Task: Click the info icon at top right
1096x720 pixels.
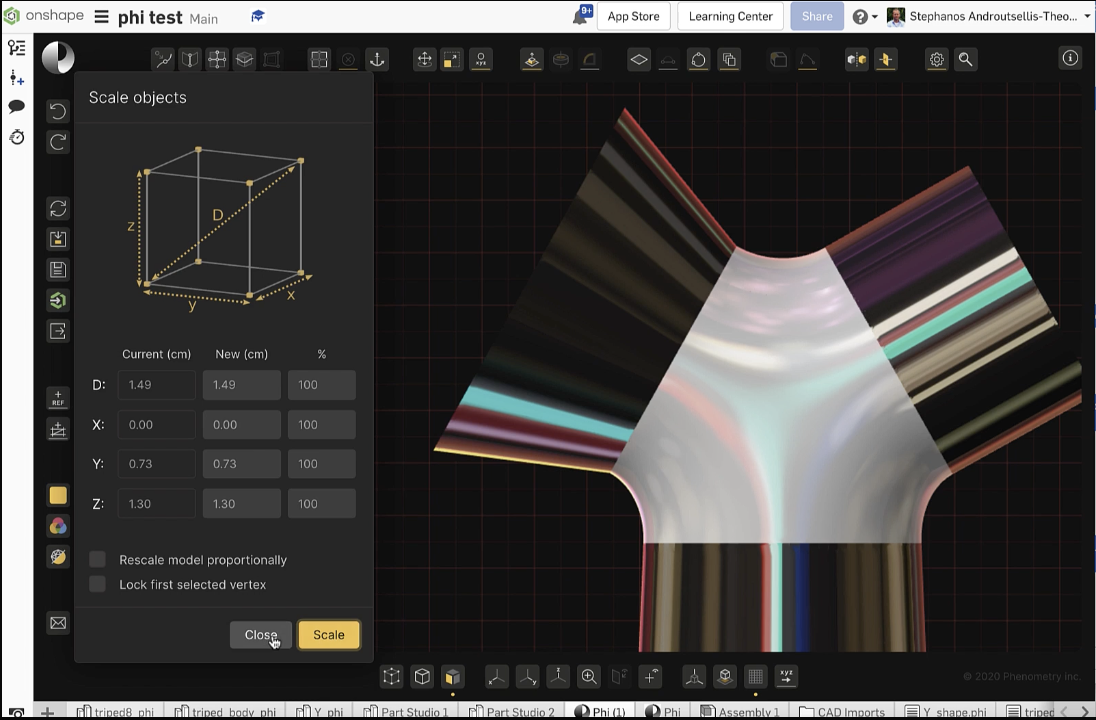Action: tap(1070, 59)
